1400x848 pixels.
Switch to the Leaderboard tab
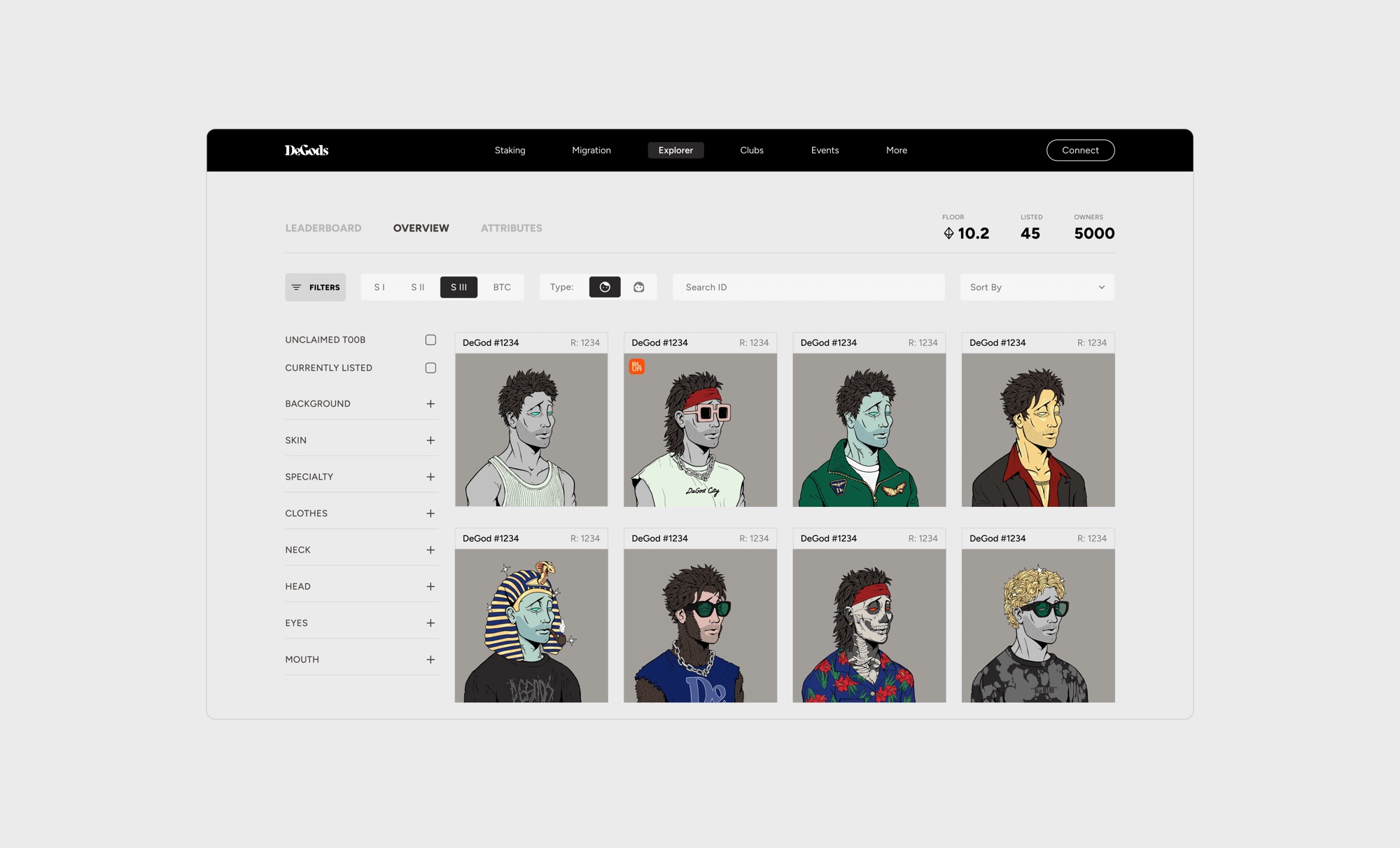pyautogui.click(x=323, y=228)
